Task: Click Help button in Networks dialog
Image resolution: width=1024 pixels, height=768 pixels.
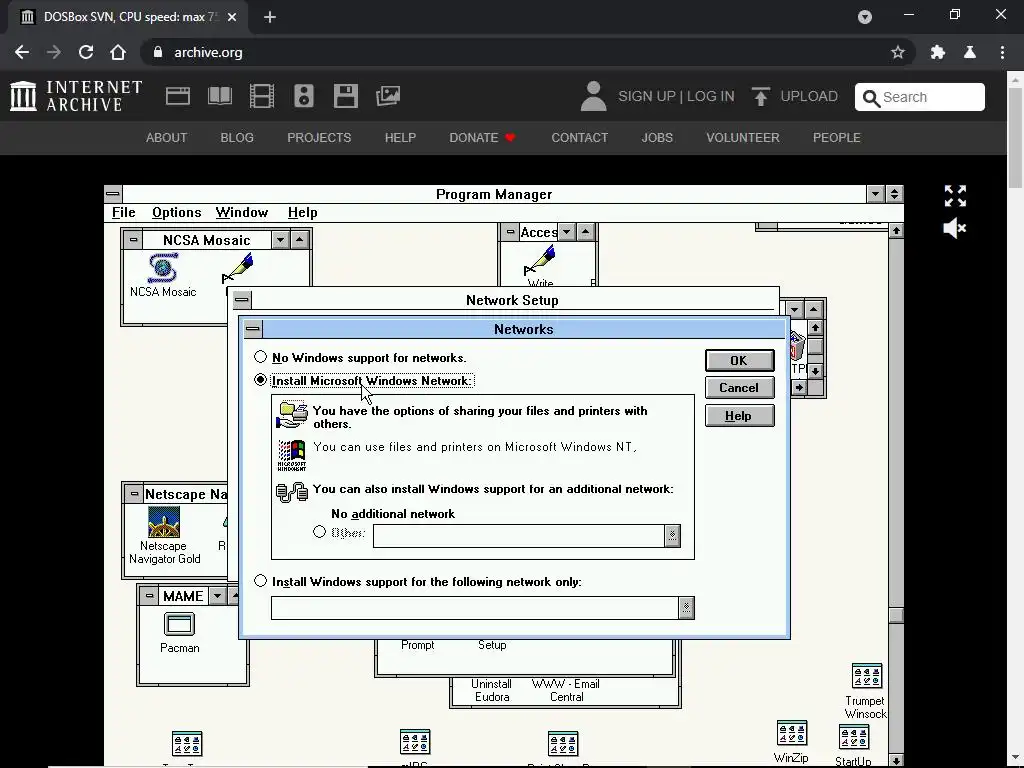Action: [739, 416]
